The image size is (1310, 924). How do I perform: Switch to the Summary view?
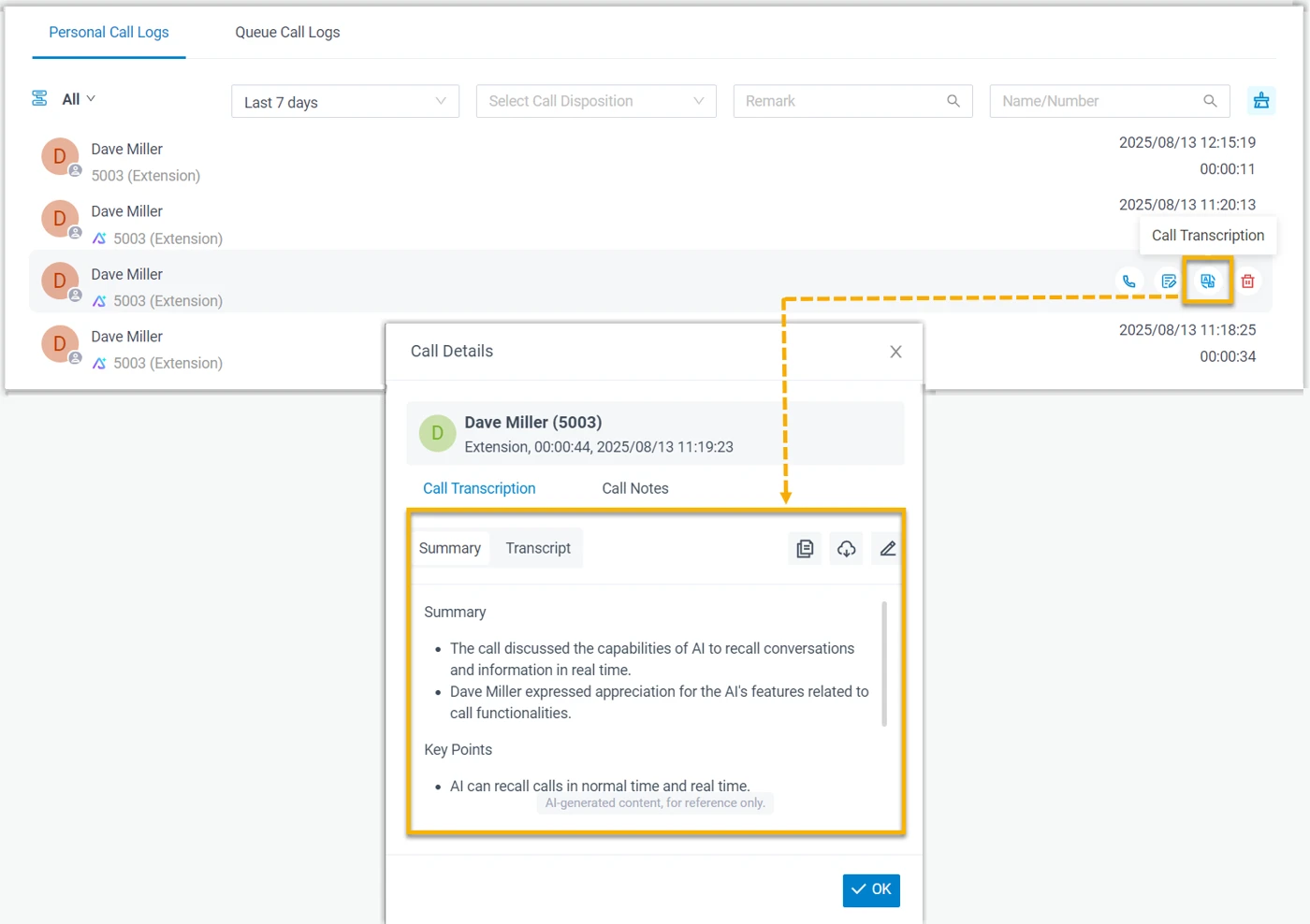click(x=450, y=548)
